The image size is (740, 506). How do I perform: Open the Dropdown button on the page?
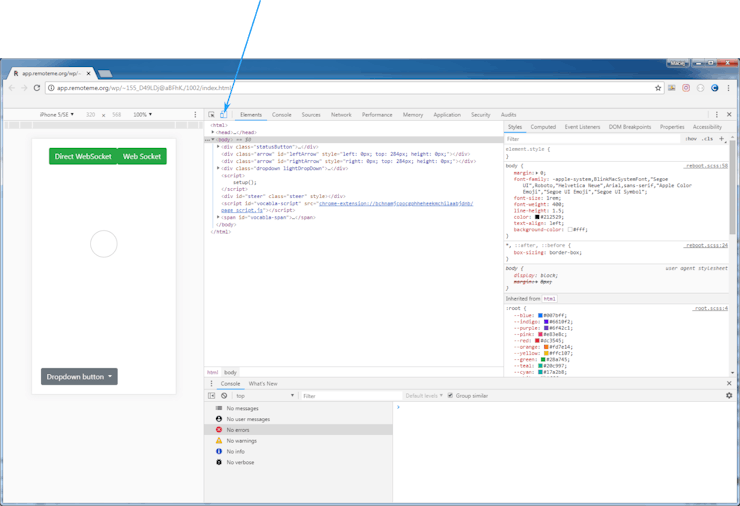tap(79, 377)
